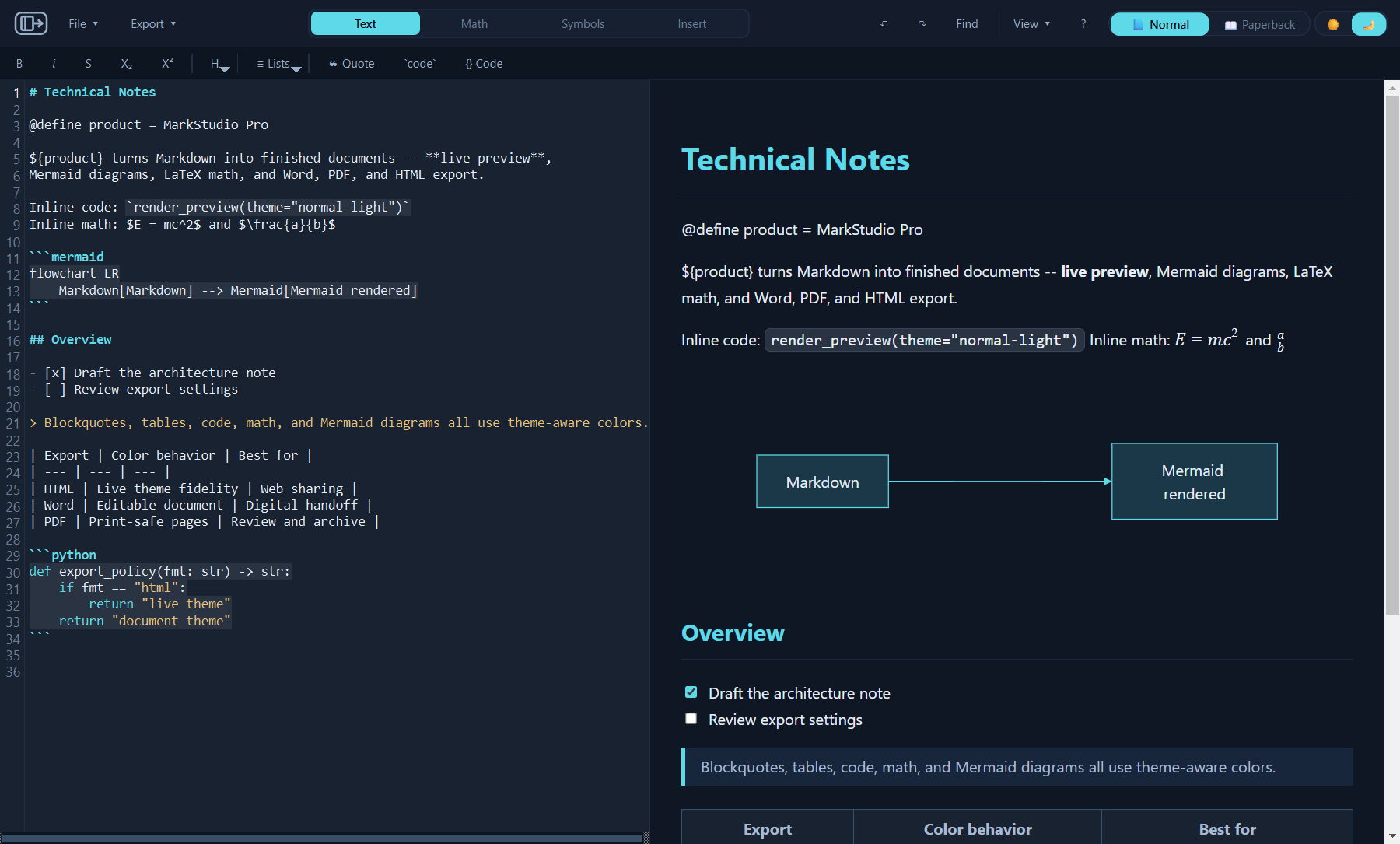The image size is (1400, 844).
Task: Apply subscript formatting X₂
Action: pos(127,64)
